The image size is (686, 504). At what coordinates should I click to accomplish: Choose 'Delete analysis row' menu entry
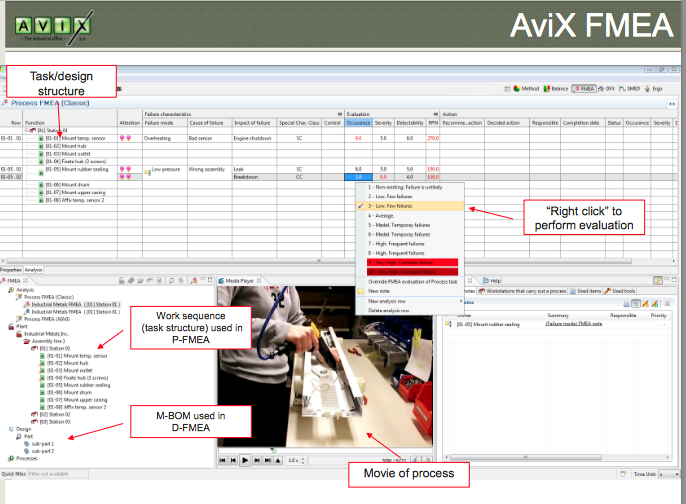[x=410, y=311]
